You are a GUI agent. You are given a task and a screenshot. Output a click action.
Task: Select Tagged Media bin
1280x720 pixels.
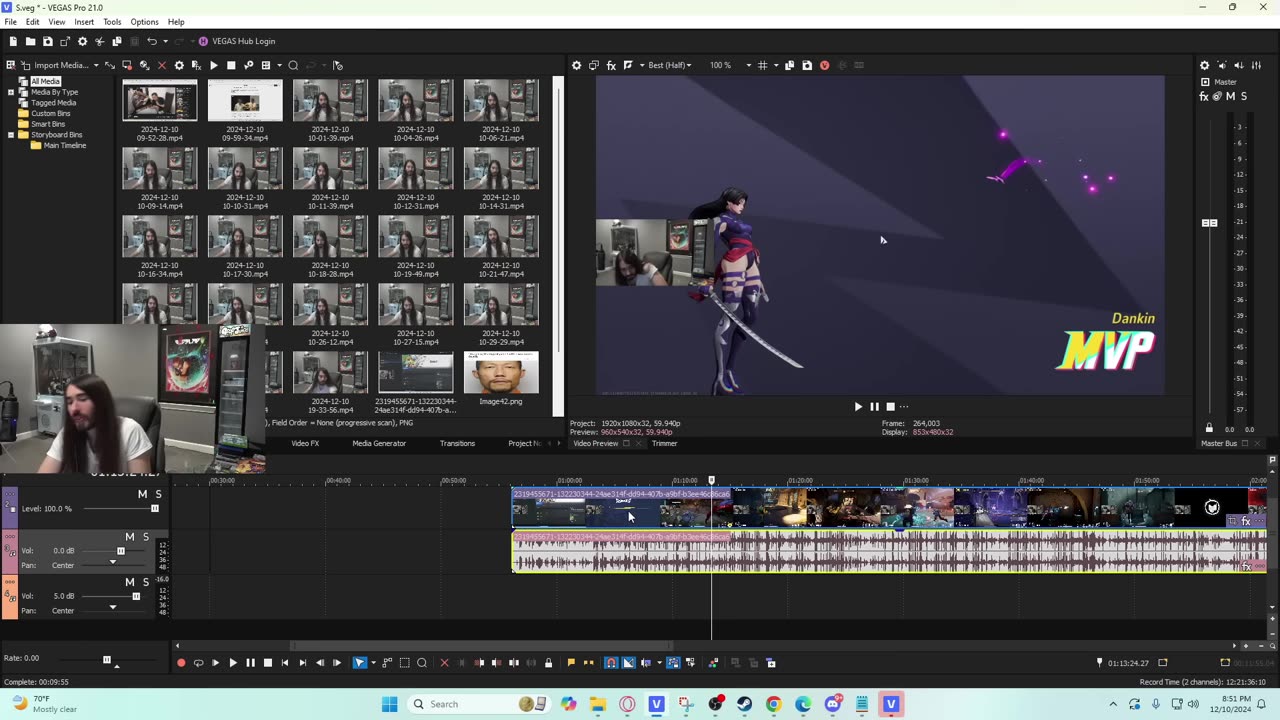(53, 102)
